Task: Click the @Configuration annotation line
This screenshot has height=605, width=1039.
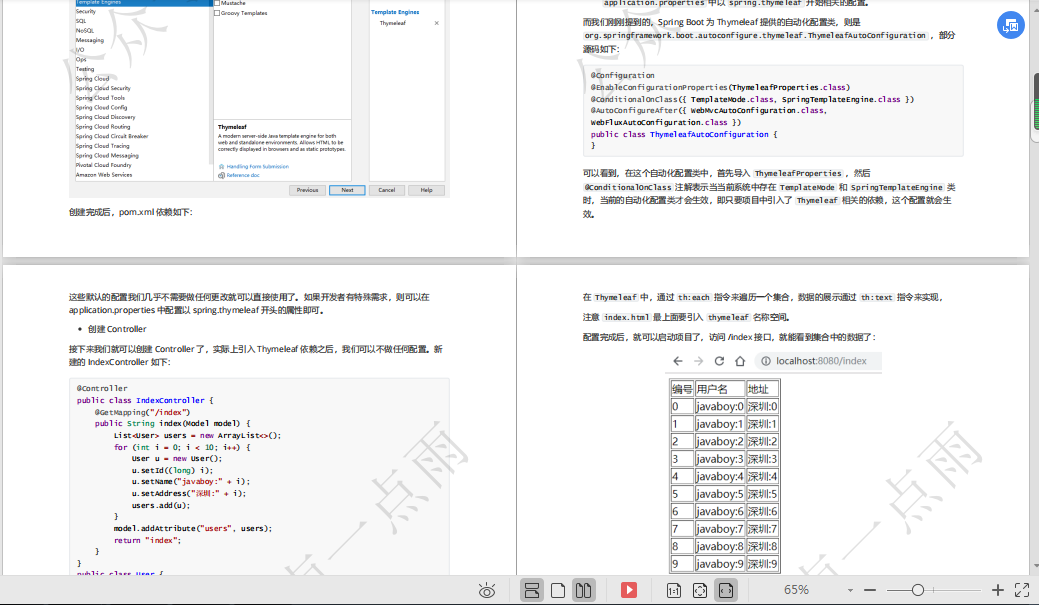Action: [622, 76]
